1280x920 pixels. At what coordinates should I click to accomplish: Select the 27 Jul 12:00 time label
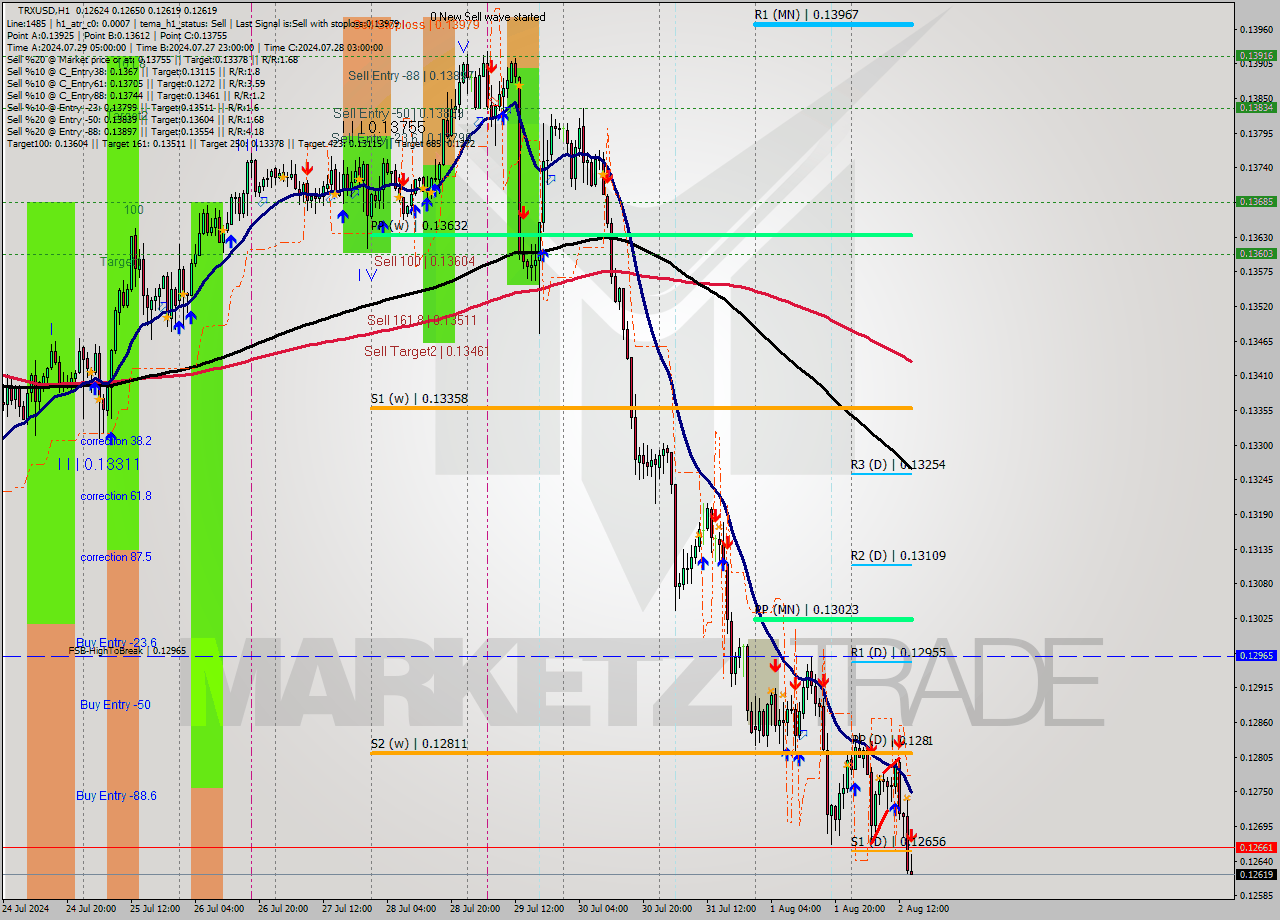347,909
